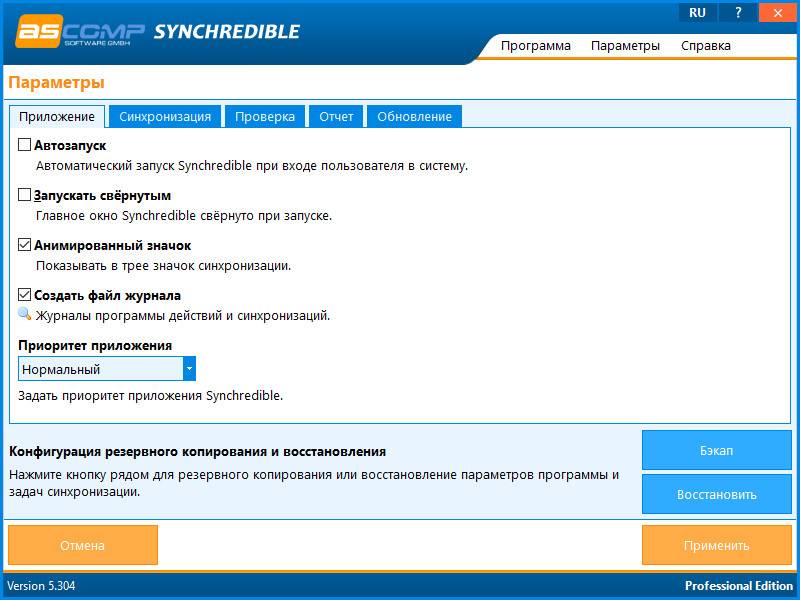The height and width of the screenshot is (600, 800).
Task: Open the Программа menu
Action: click(x=536, y=45)
